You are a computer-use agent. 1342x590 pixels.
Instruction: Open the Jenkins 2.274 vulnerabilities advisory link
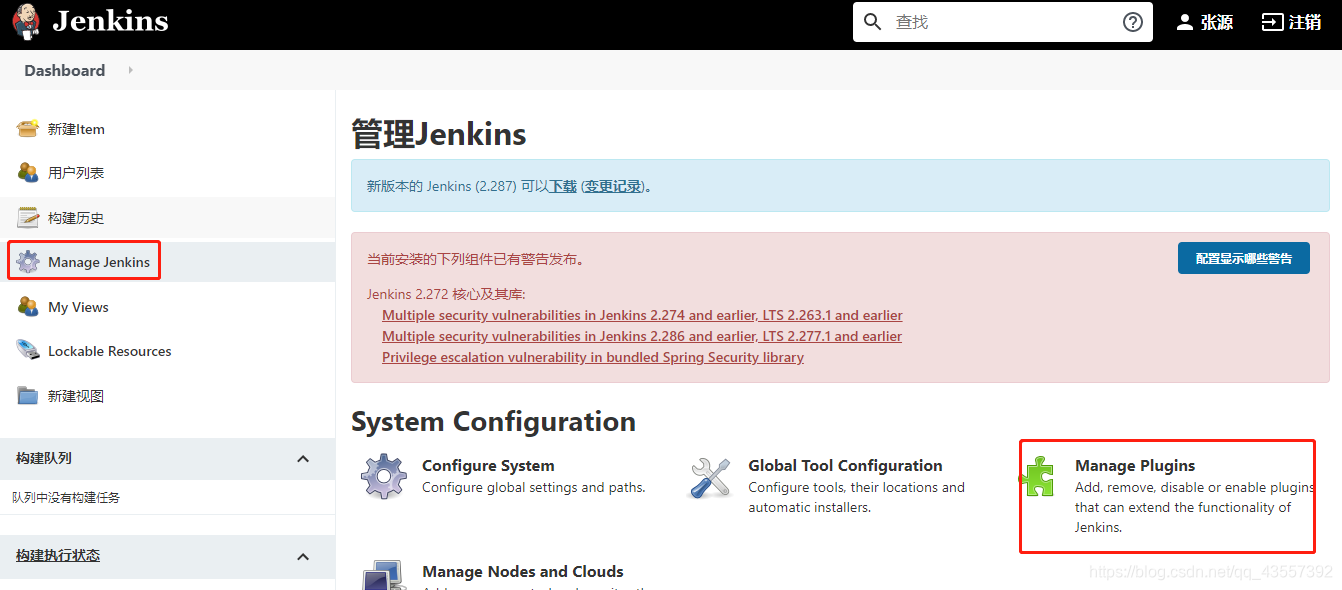tap(642, 315)
